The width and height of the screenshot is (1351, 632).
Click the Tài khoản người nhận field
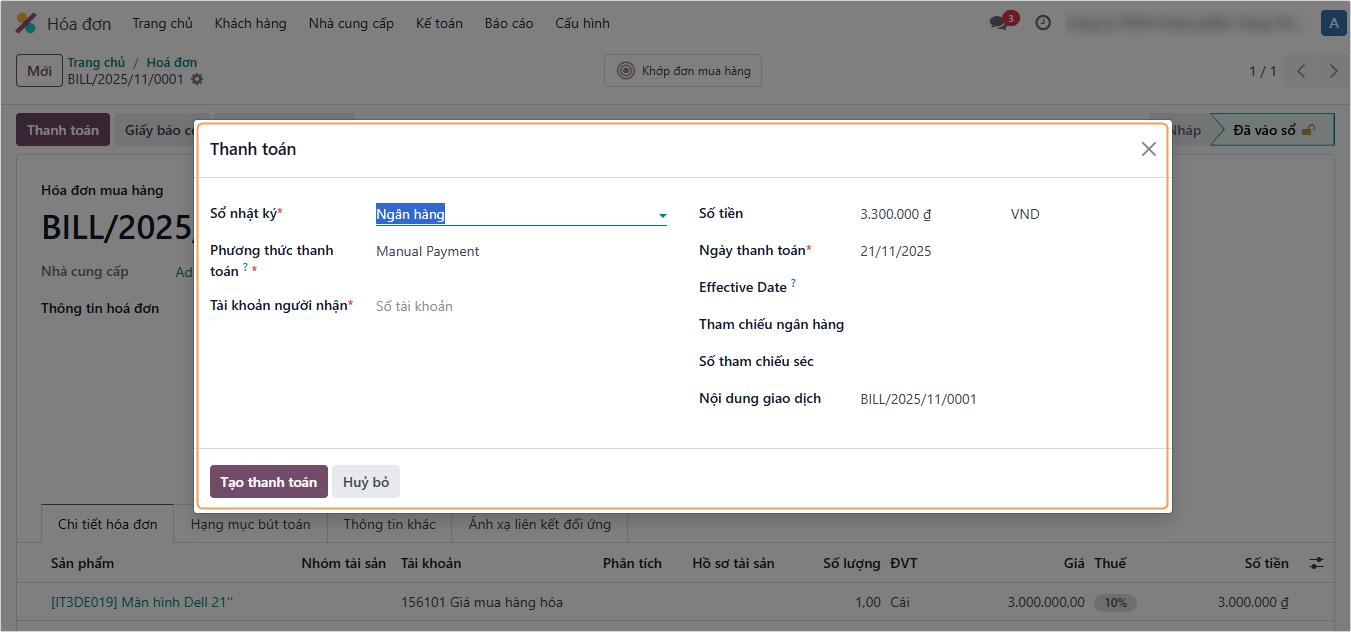pyautogui.click(x=520, y=306)
